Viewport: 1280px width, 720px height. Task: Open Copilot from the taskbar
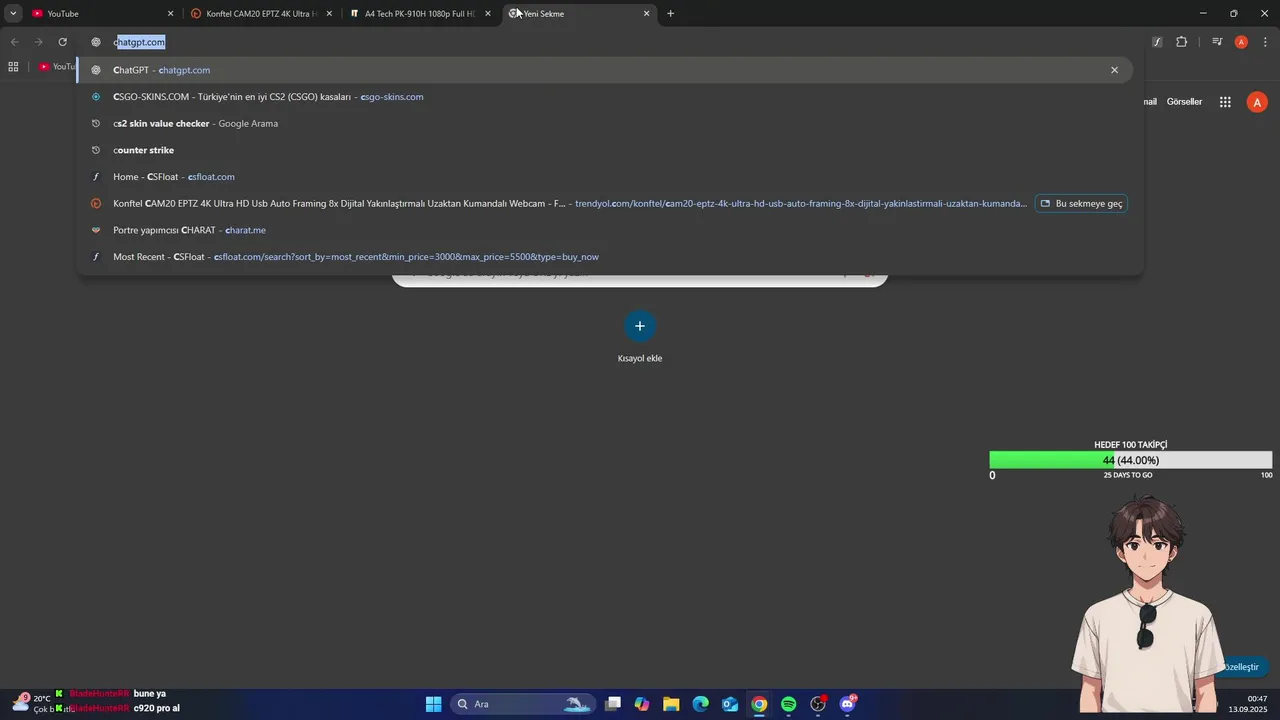(642, 704)
